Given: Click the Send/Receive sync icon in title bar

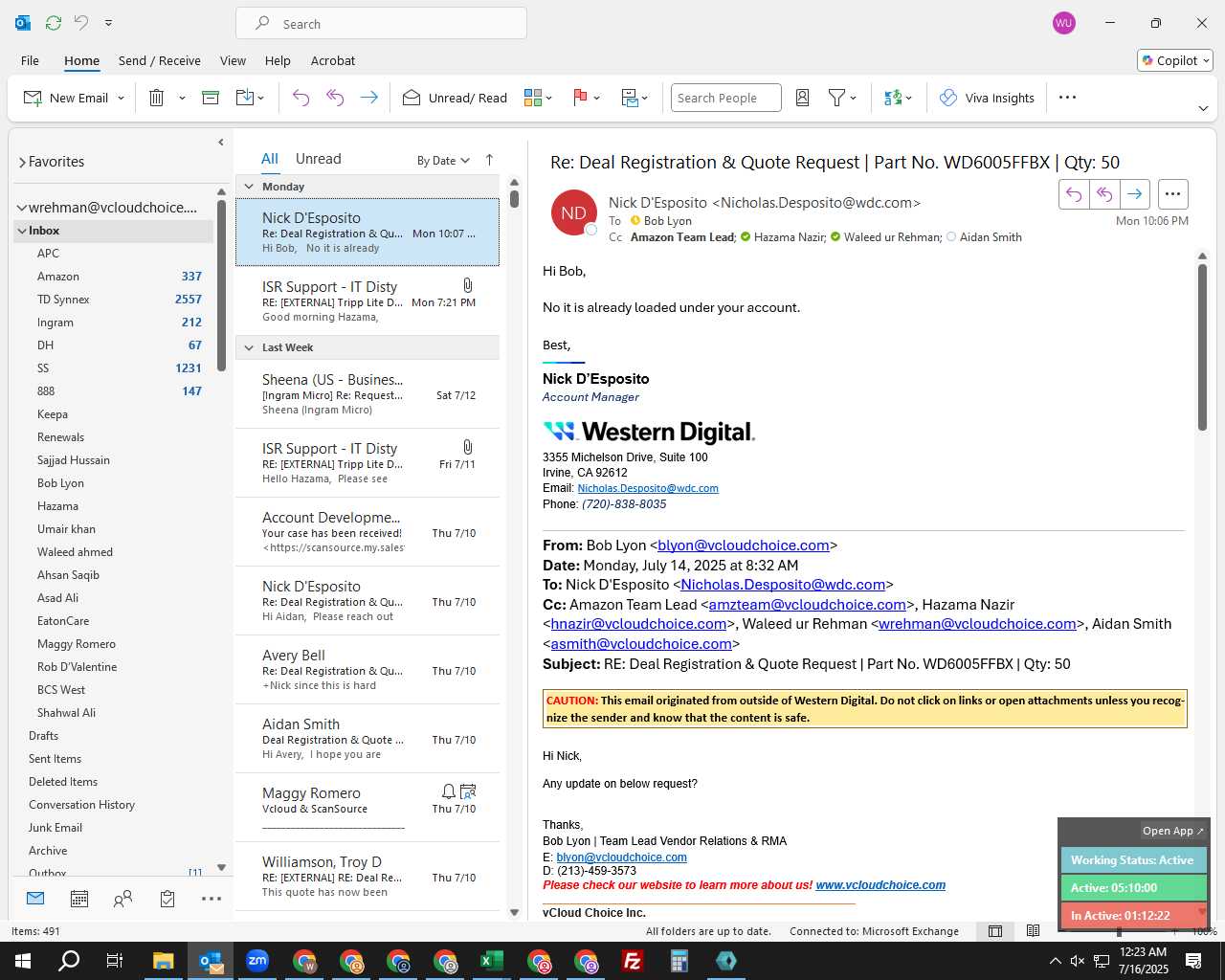Looking at the screenshot, I should [x=54, y=22].
